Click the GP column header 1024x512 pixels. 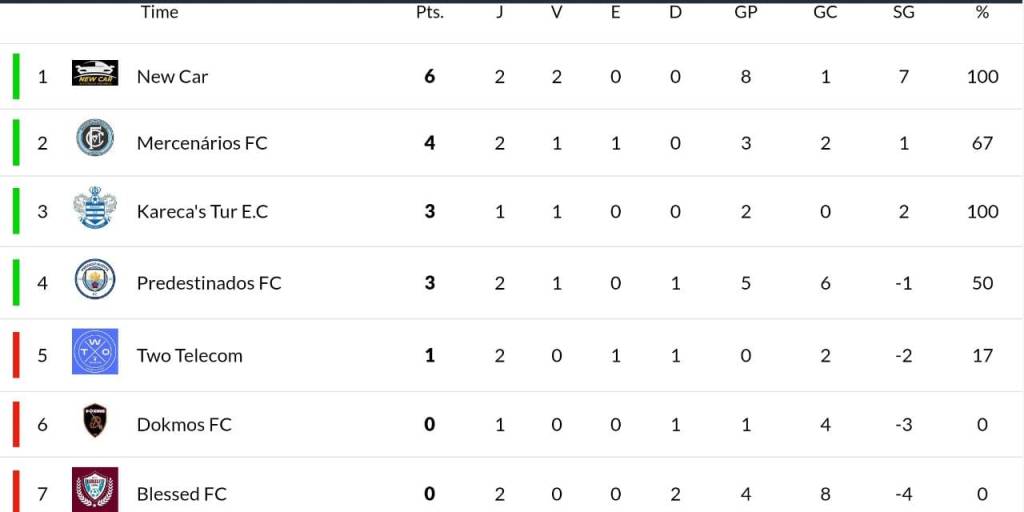746,12
